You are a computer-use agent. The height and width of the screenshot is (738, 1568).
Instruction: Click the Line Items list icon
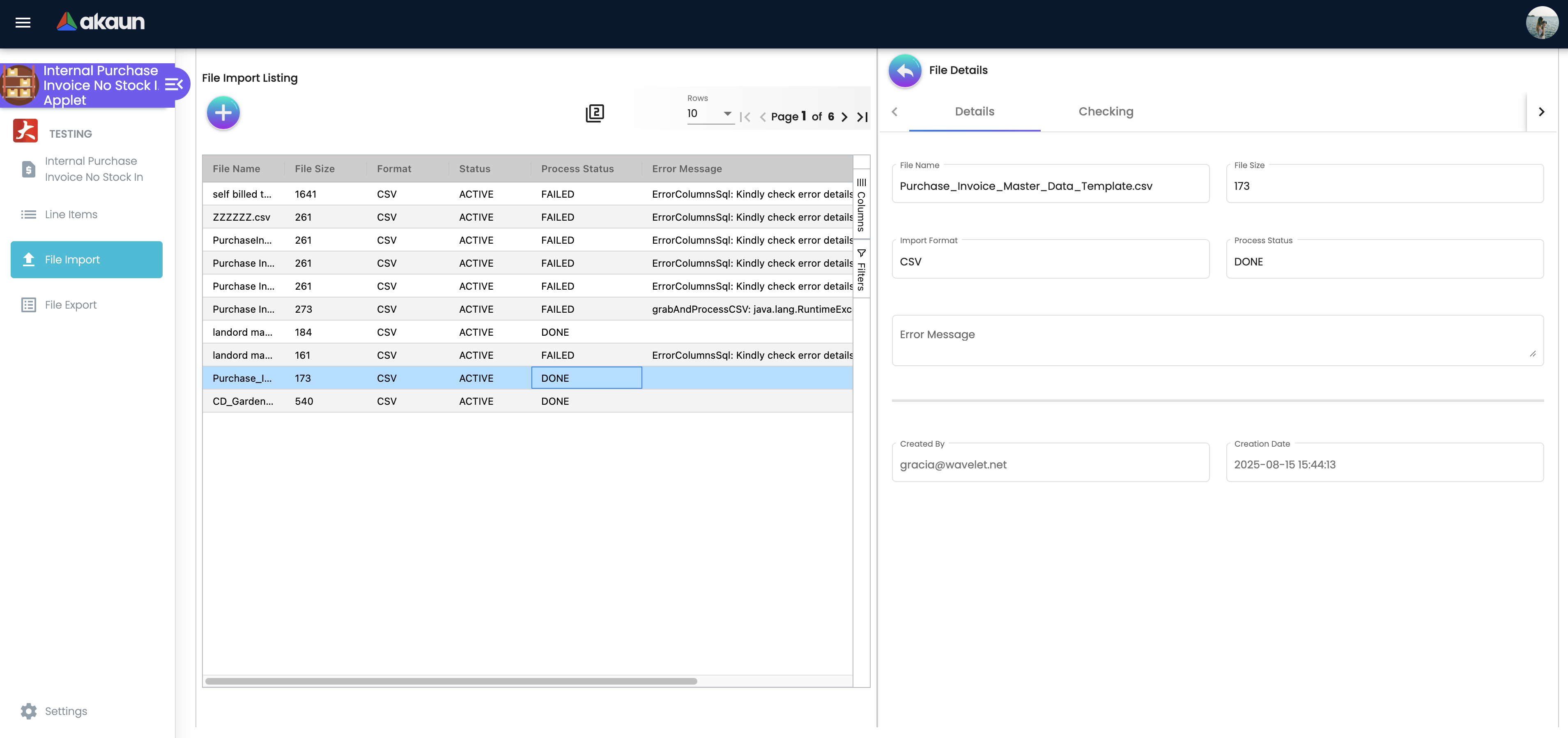click(29, 214)
